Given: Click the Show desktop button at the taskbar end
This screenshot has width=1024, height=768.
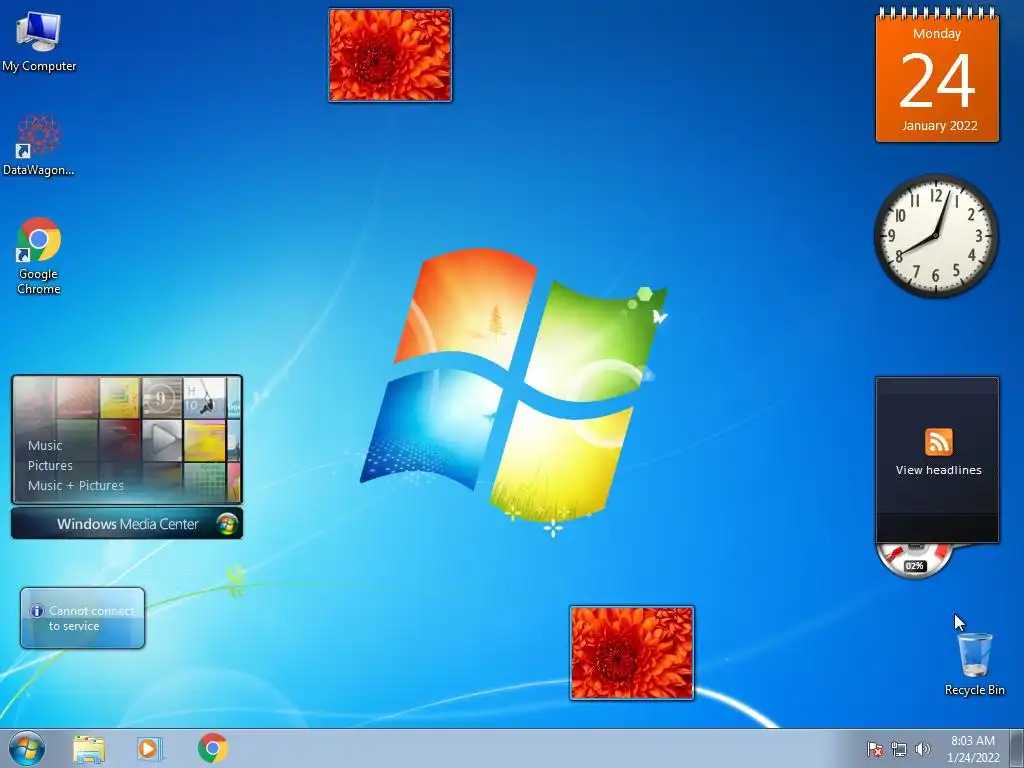Looking at the screenshot, I should tap(1017, 748).
